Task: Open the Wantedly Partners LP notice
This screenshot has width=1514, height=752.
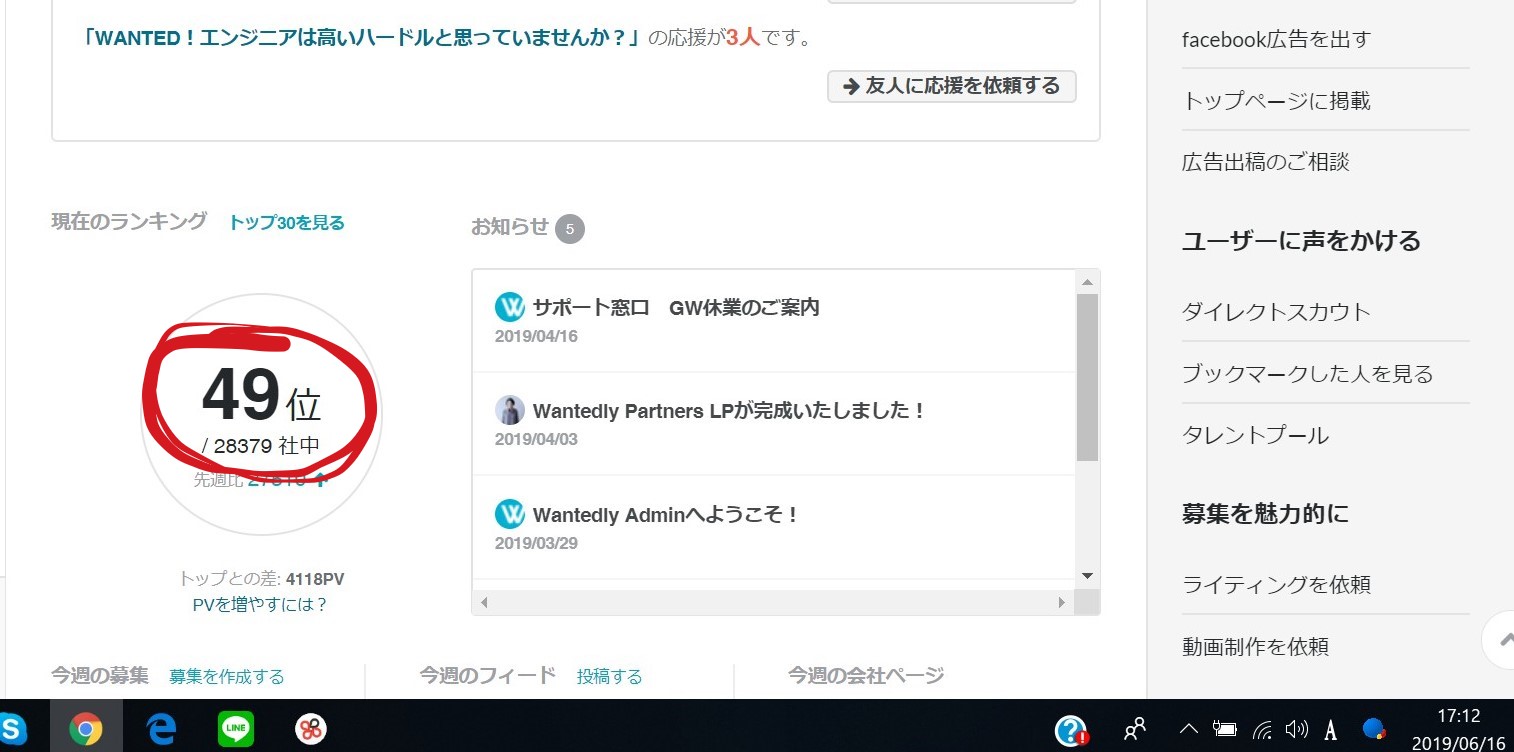Action: (729, 410)
